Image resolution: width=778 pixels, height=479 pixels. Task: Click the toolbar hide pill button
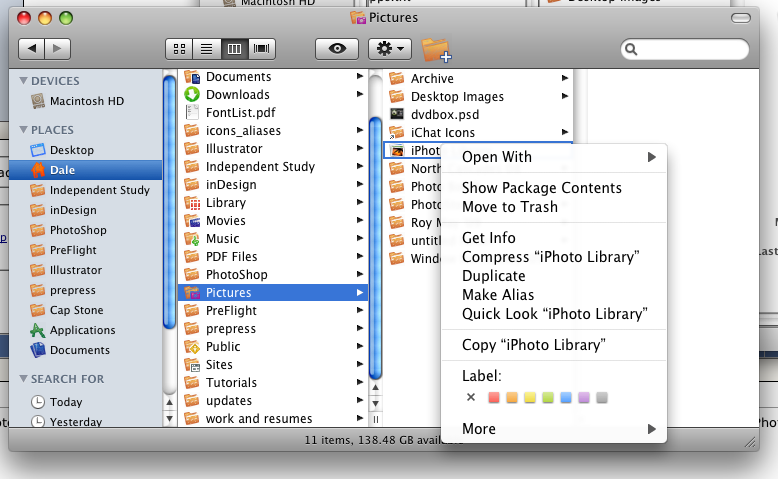pyautogui.click(x=741, y=18)
